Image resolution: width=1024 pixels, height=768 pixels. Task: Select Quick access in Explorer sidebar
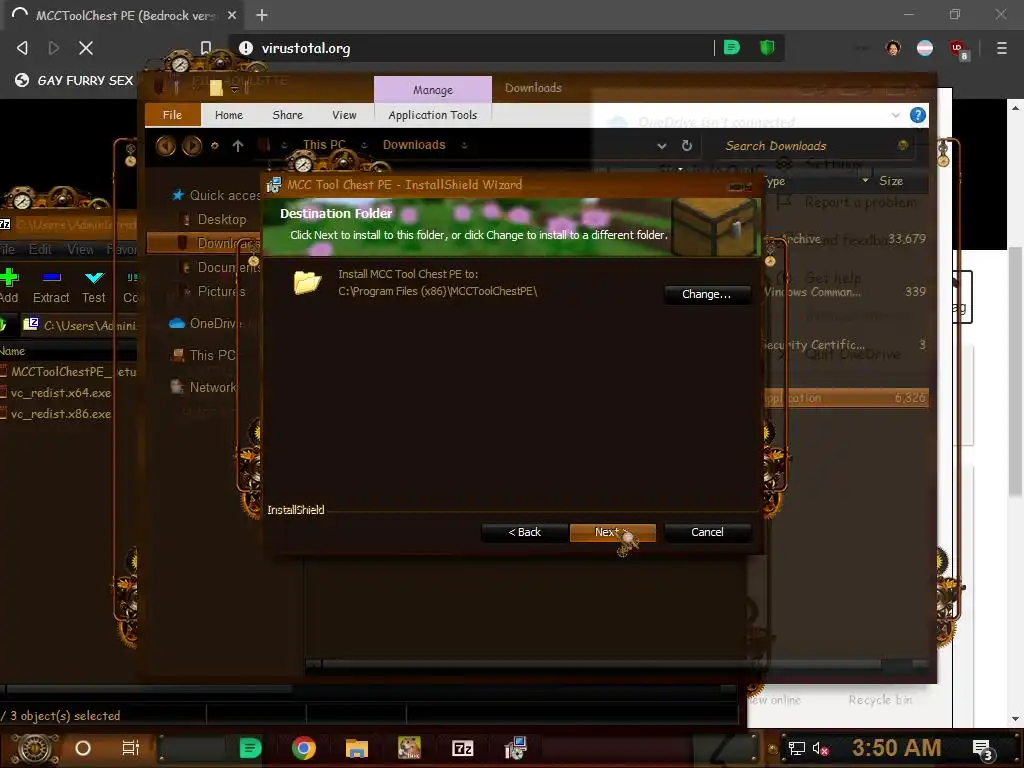[216, 195]
